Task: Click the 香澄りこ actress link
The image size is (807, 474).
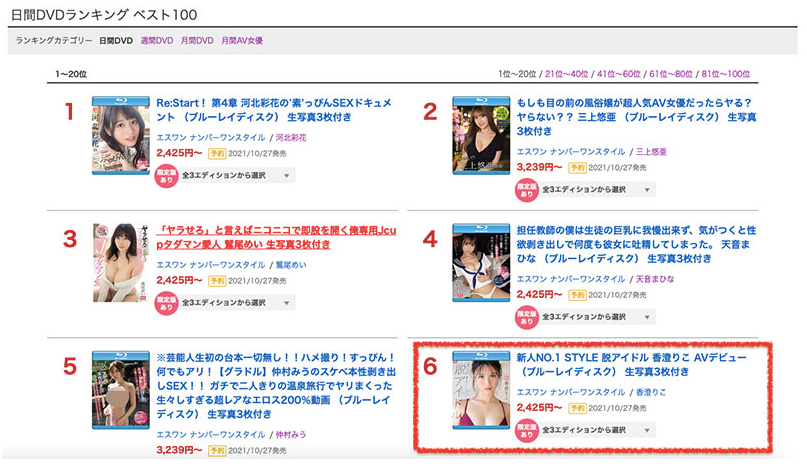Action: pyautogui.click(x=651, y=392)
